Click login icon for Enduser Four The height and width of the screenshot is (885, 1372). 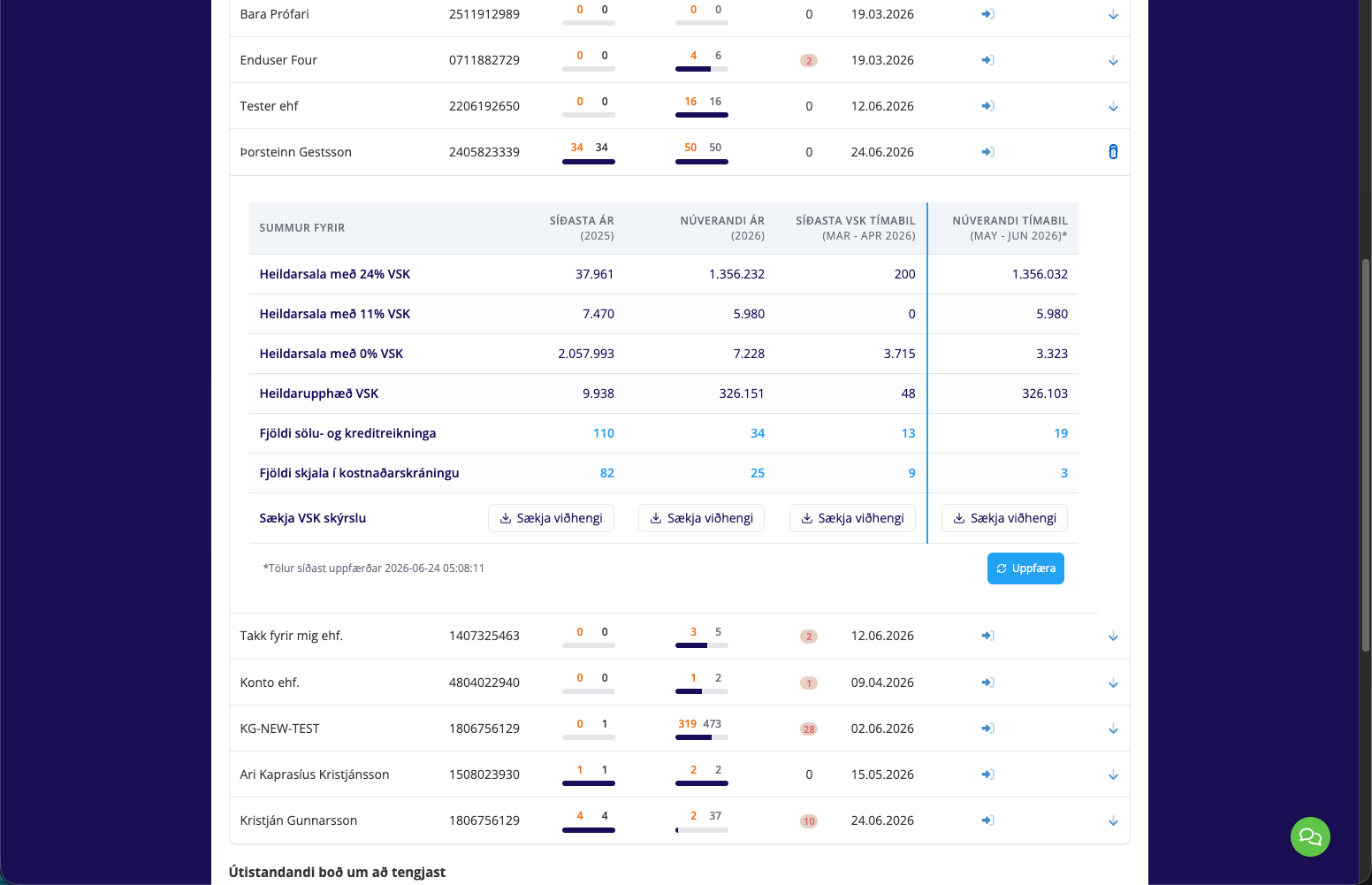point(987,60)
